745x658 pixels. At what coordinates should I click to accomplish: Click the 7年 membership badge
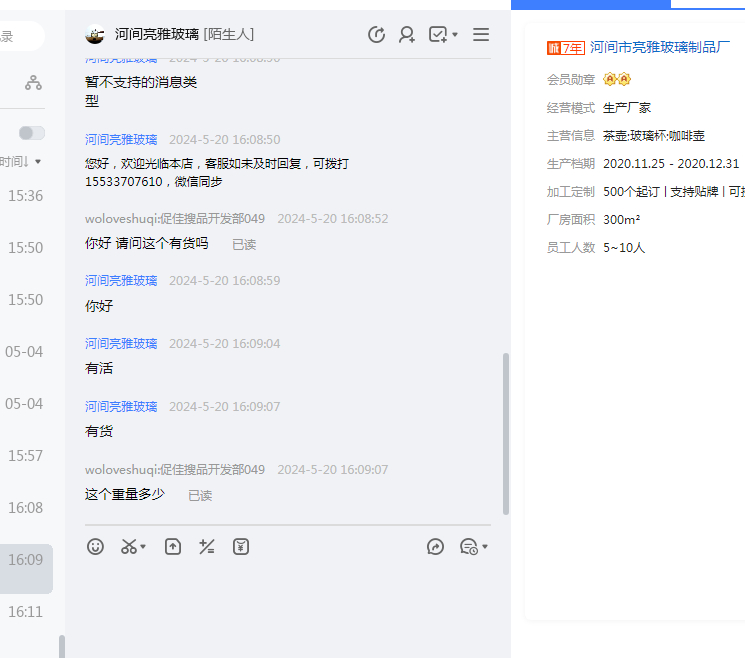pos(565,48)
